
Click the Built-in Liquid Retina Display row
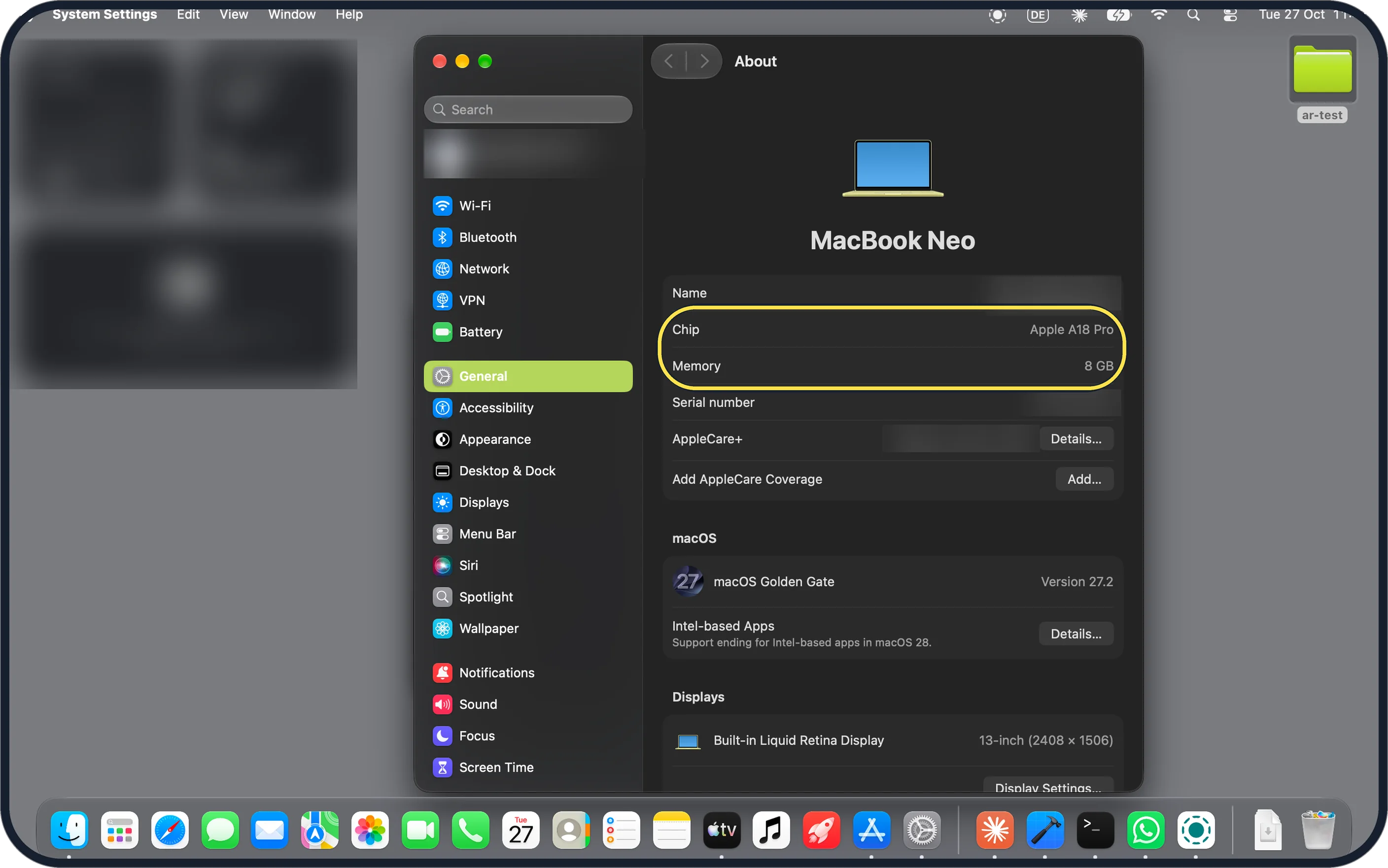coord(893,740)
